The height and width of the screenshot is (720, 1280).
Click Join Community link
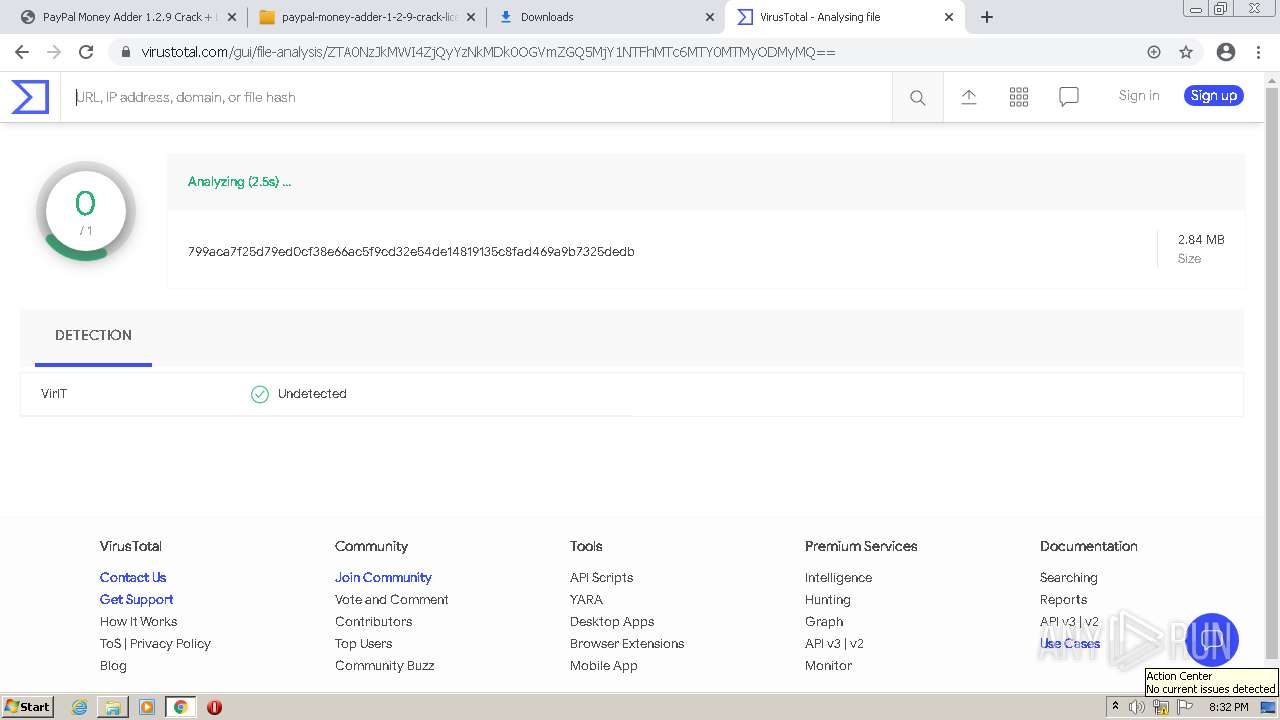point(383,578)
